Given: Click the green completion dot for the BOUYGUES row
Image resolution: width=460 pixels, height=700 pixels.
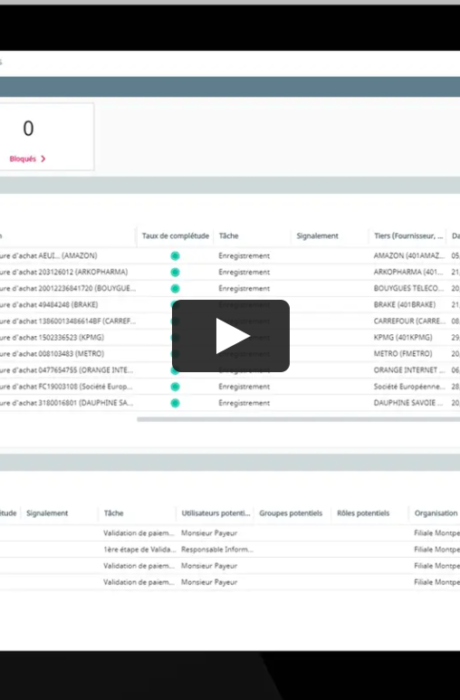Looking at the screenshot, I should (175, 289).
